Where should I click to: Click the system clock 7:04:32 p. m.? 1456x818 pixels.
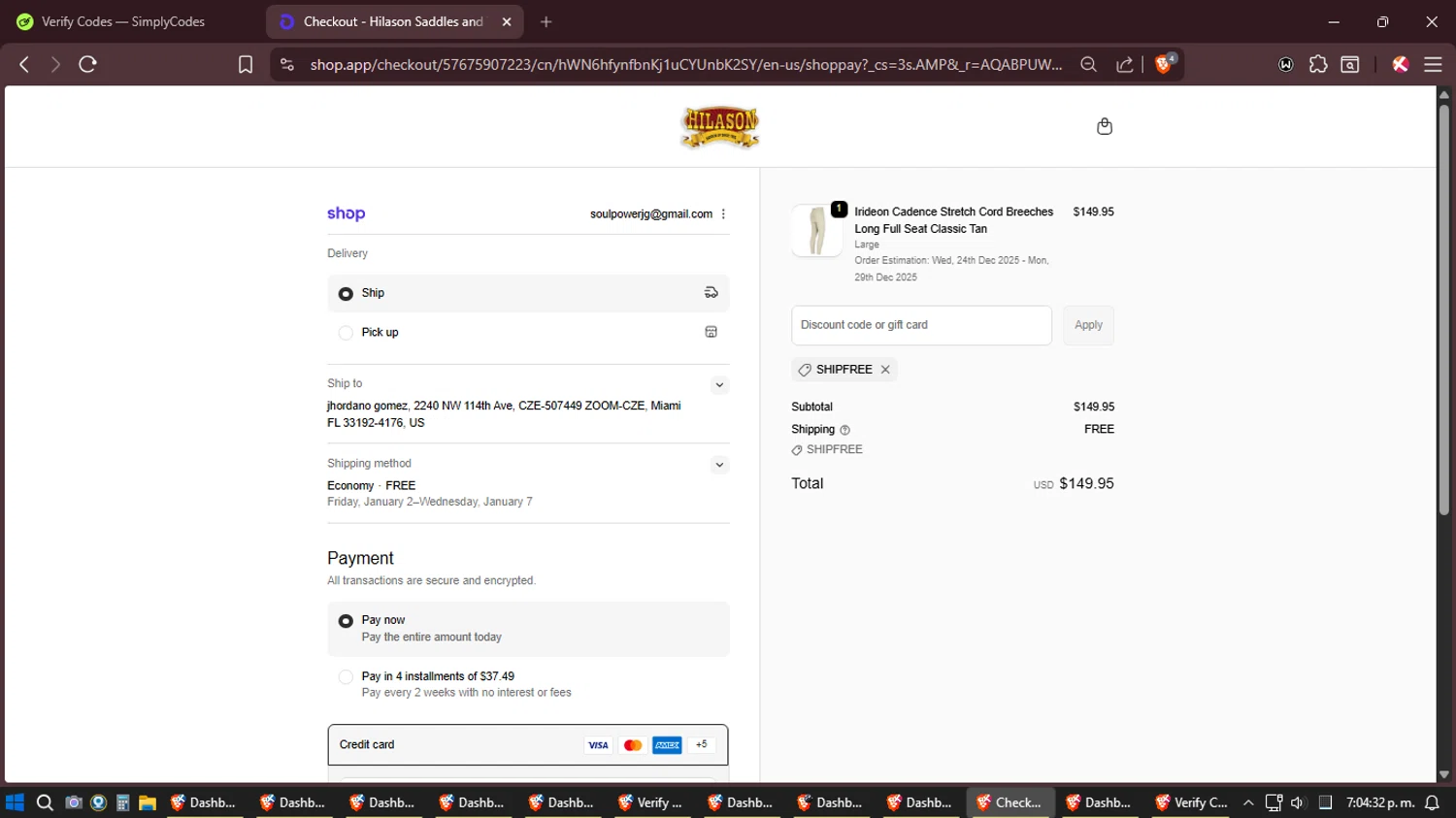click(x=1379, y=802)
